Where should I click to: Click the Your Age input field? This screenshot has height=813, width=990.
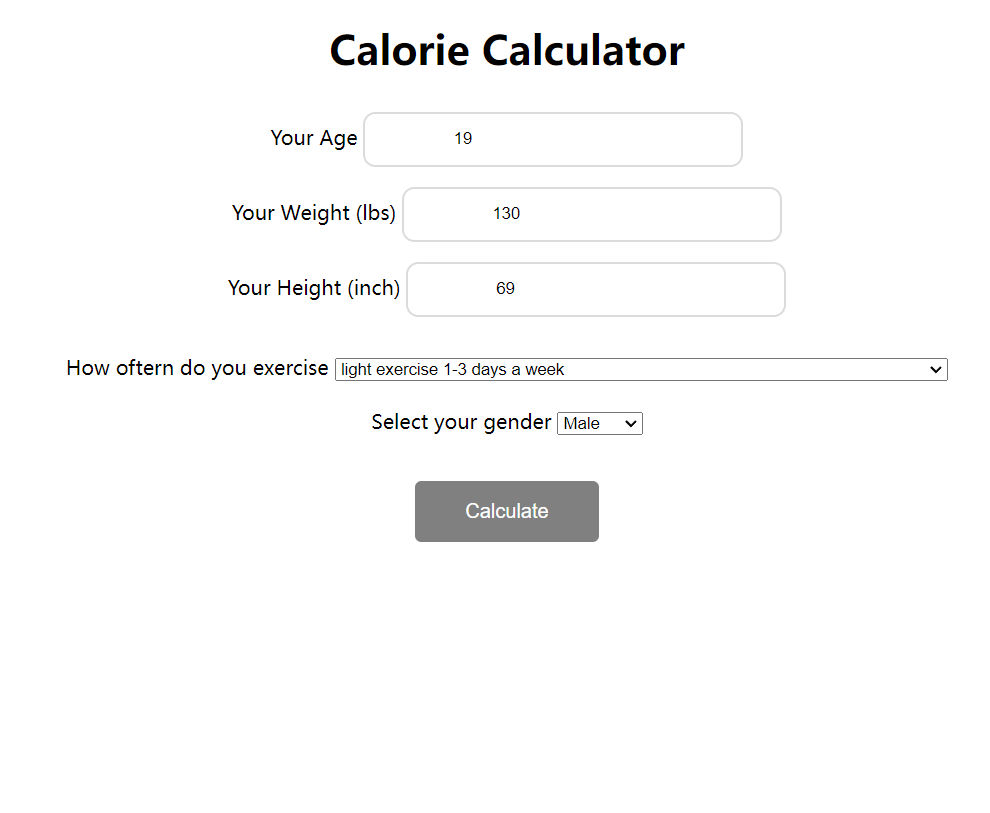[x=552, y=139]
